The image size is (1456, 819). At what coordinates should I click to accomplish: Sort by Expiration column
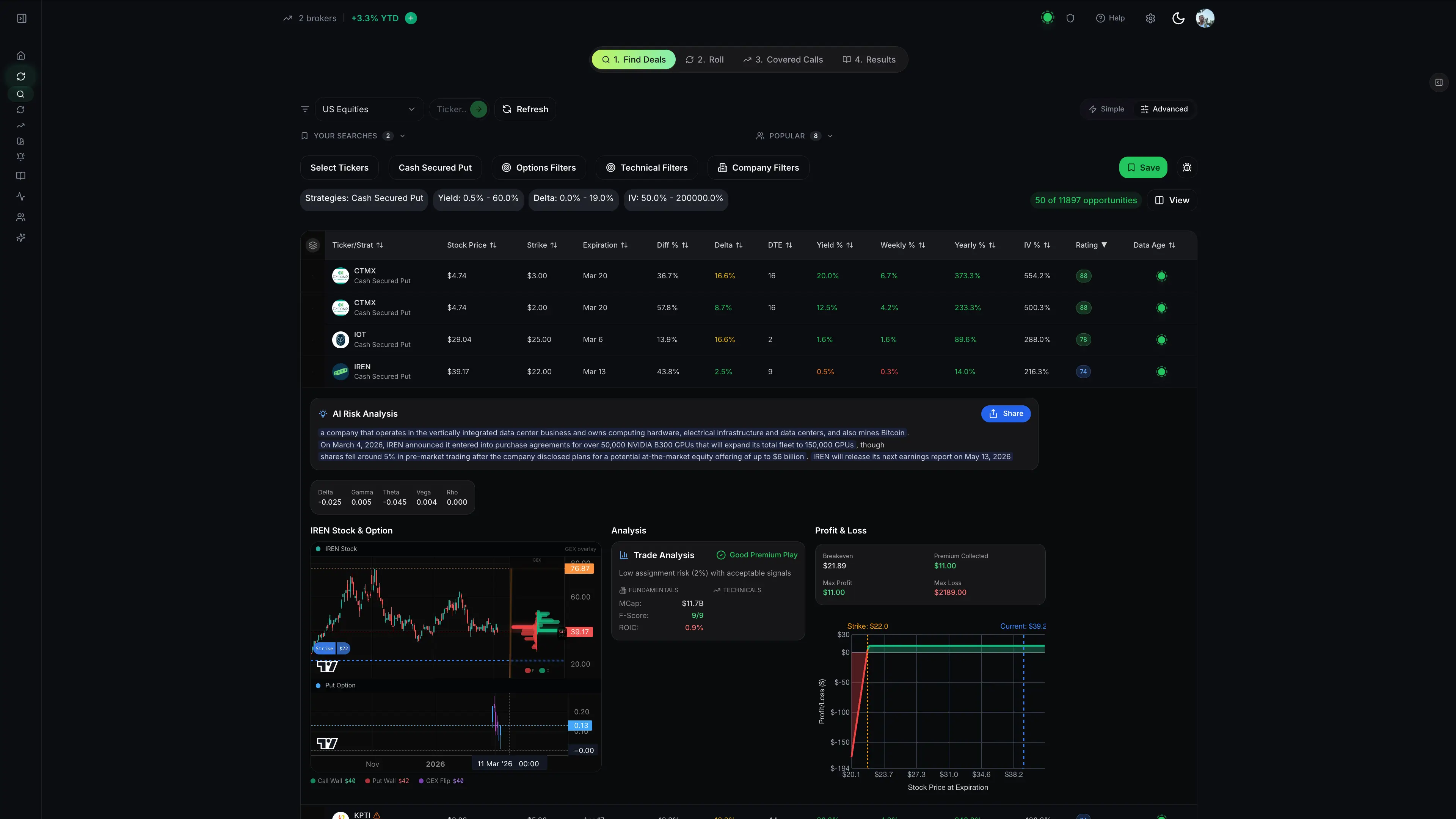coord(605,245)
